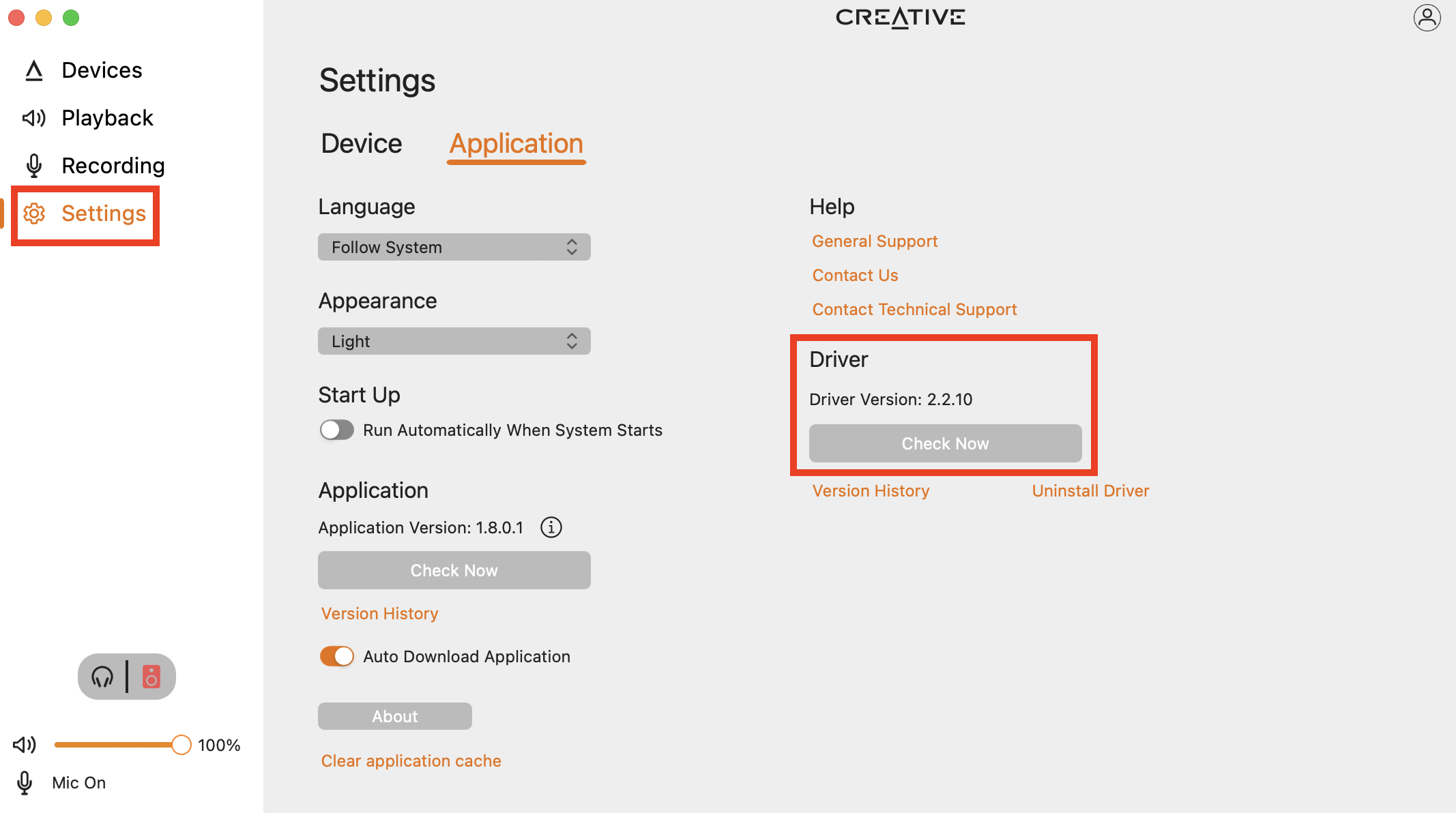
Task: Click the application version info icon
Action: coord(551,527)
